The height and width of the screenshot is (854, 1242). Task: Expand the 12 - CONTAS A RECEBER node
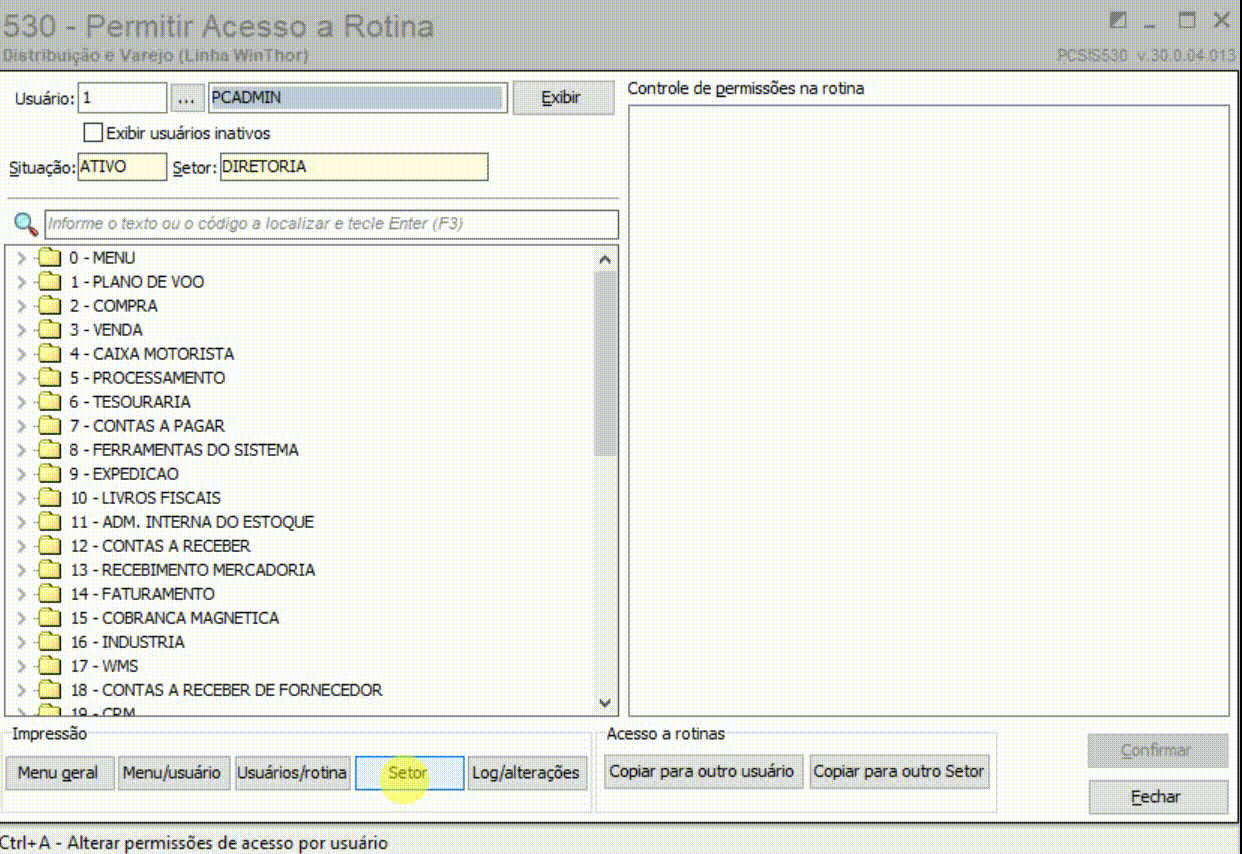click(22, 546)
